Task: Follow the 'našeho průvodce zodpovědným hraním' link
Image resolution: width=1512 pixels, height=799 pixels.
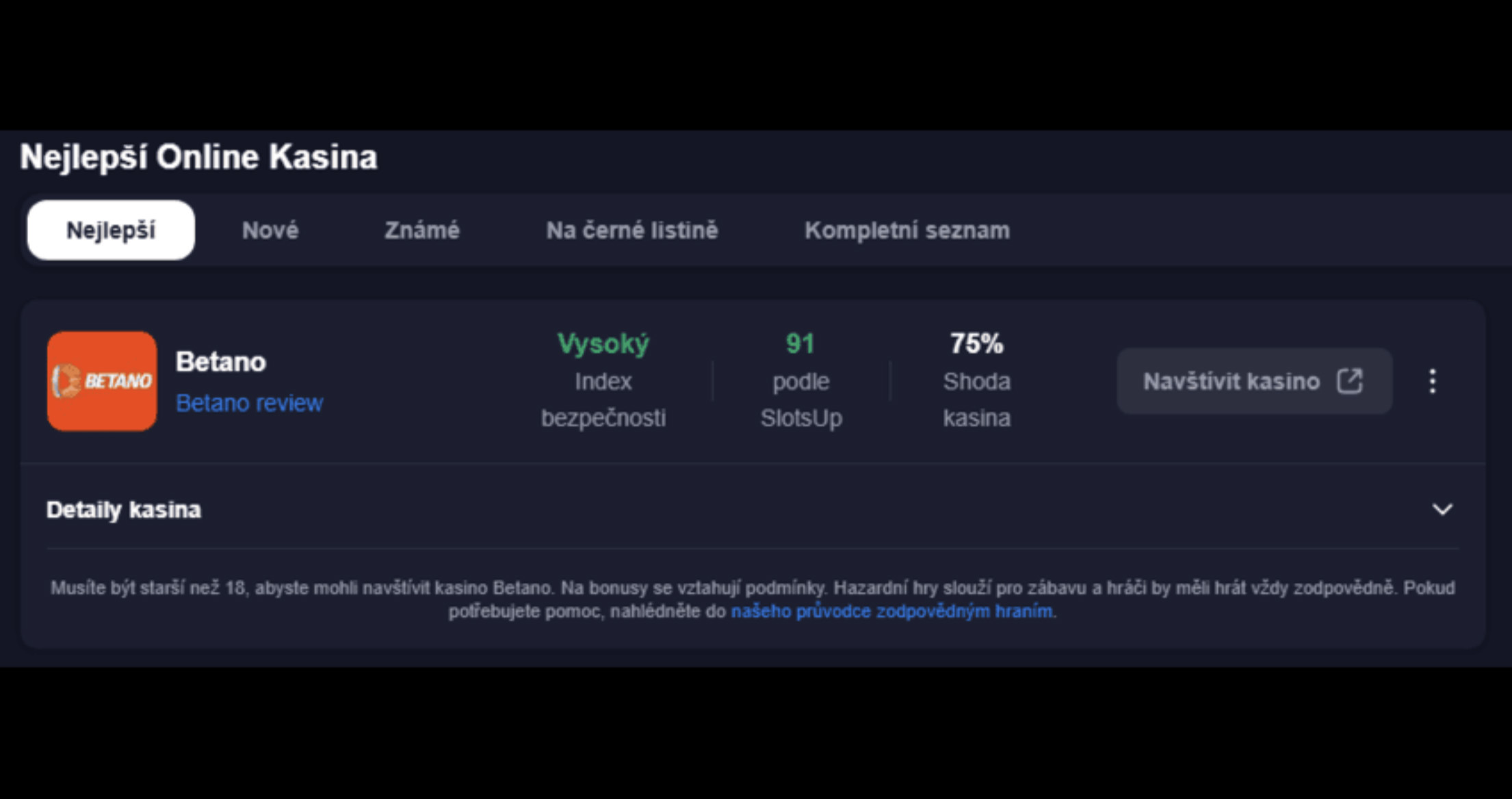Action: point(891,611)
